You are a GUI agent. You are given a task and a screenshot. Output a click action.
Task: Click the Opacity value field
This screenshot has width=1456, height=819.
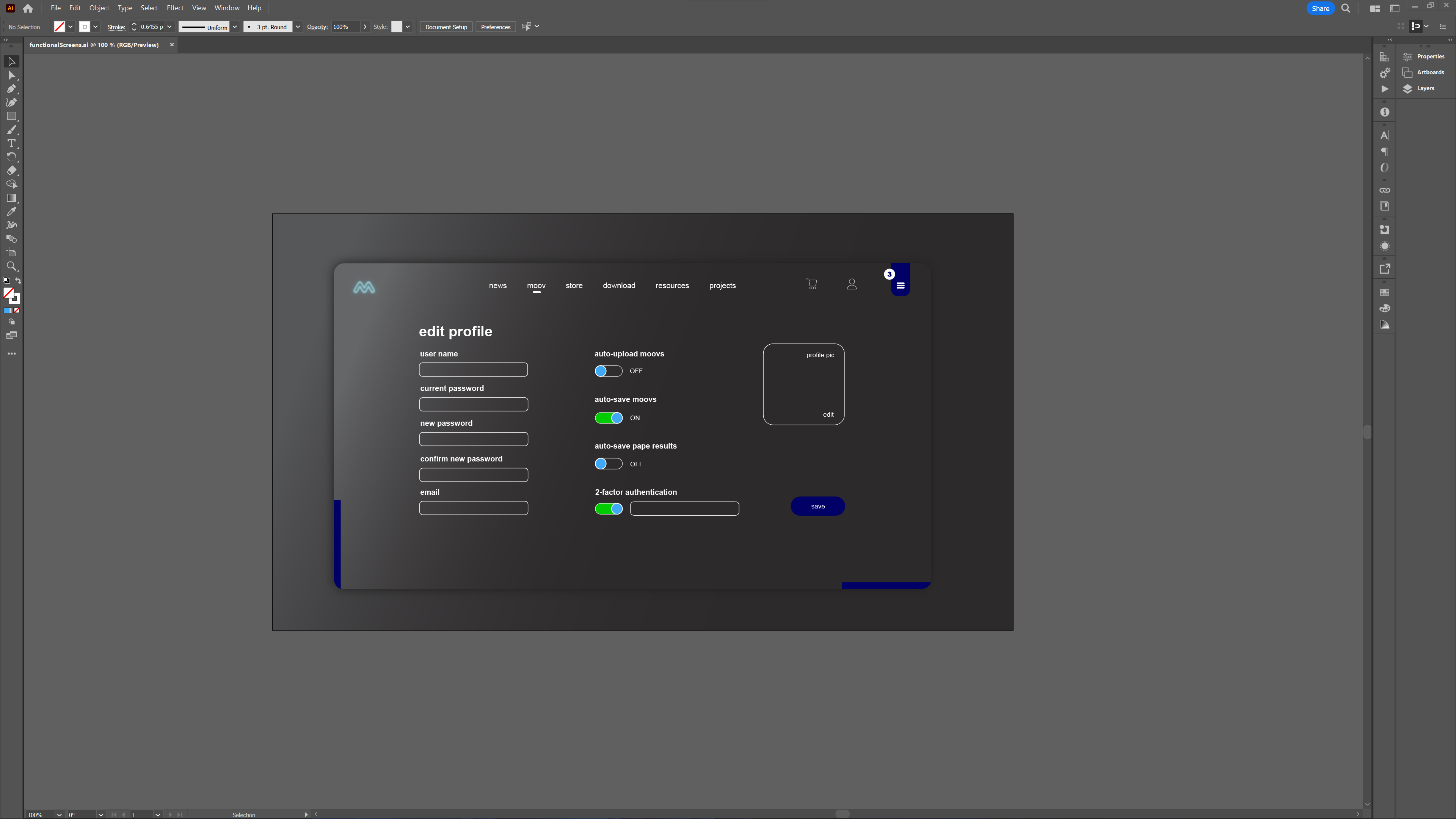[345, 27]
